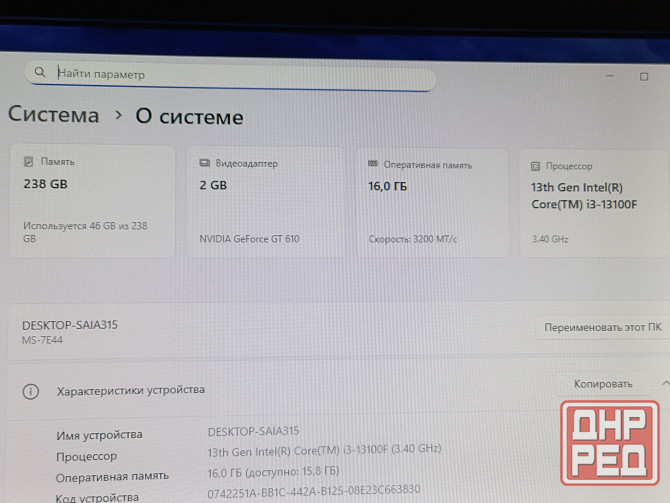This screenshot has width=670, height=503.
Task: Click the Память storage icon
Action: click(28, 162)
